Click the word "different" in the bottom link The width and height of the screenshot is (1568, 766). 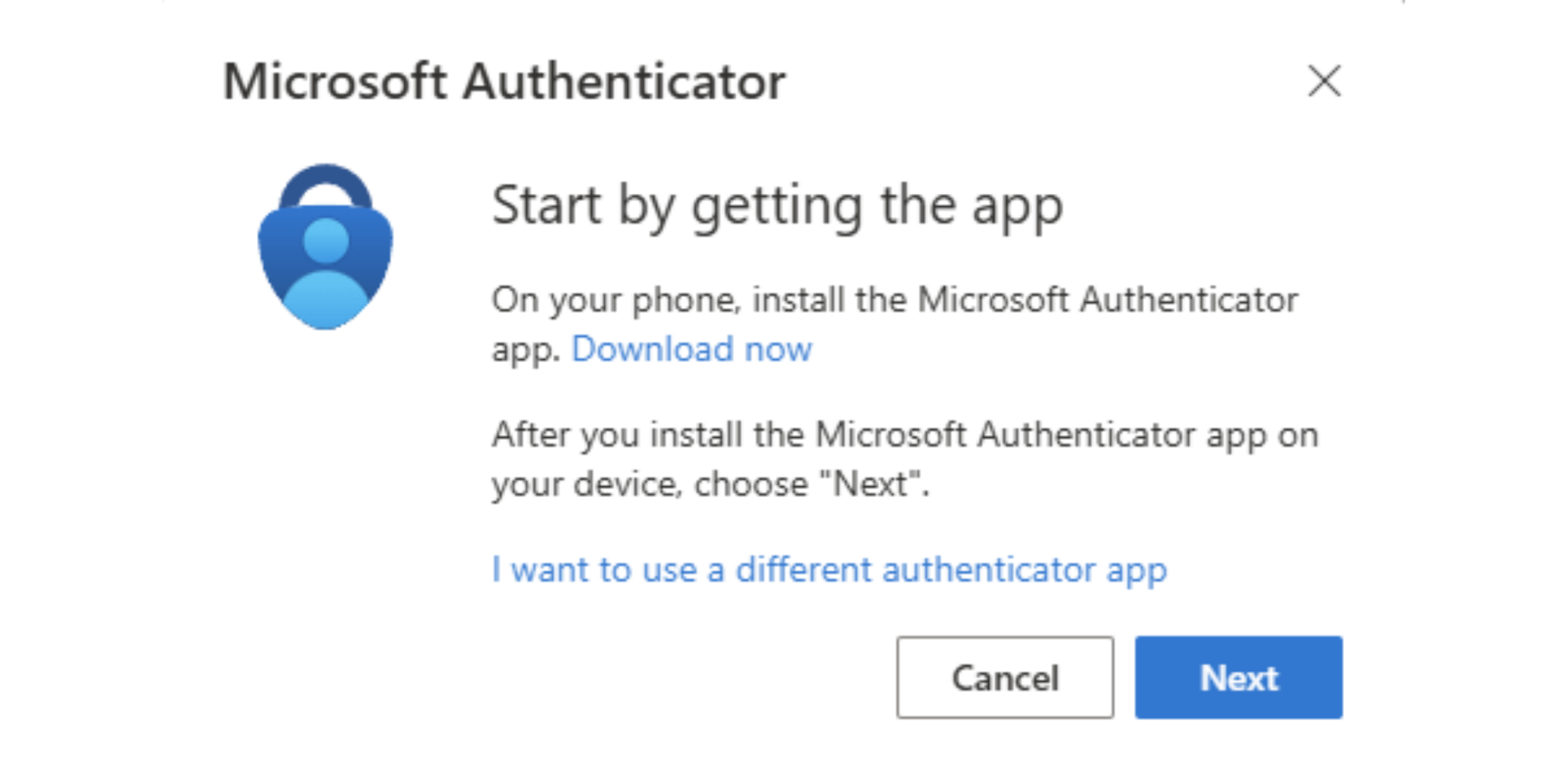pos(803,569)
